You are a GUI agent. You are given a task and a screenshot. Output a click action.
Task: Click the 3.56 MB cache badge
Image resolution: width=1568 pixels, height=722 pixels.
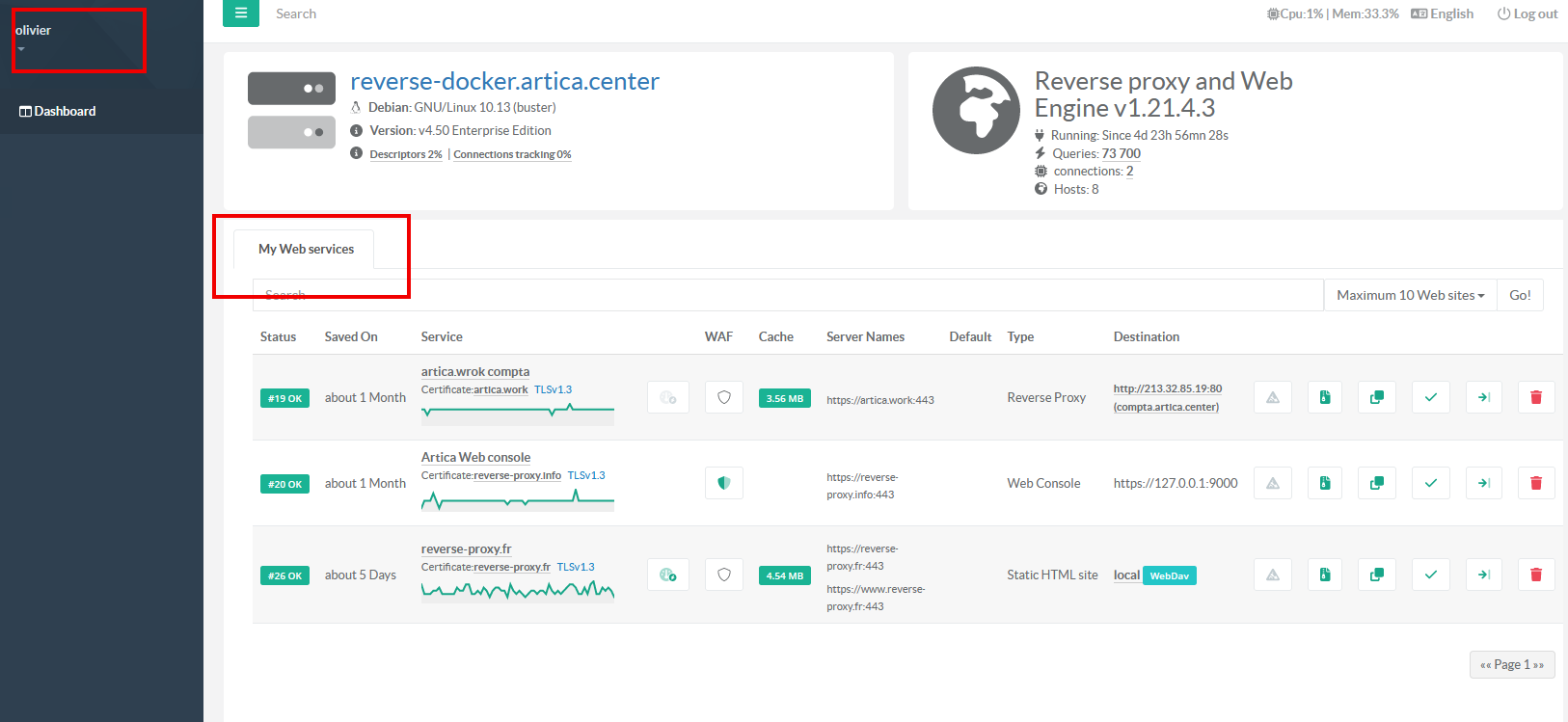click(784, 398)
